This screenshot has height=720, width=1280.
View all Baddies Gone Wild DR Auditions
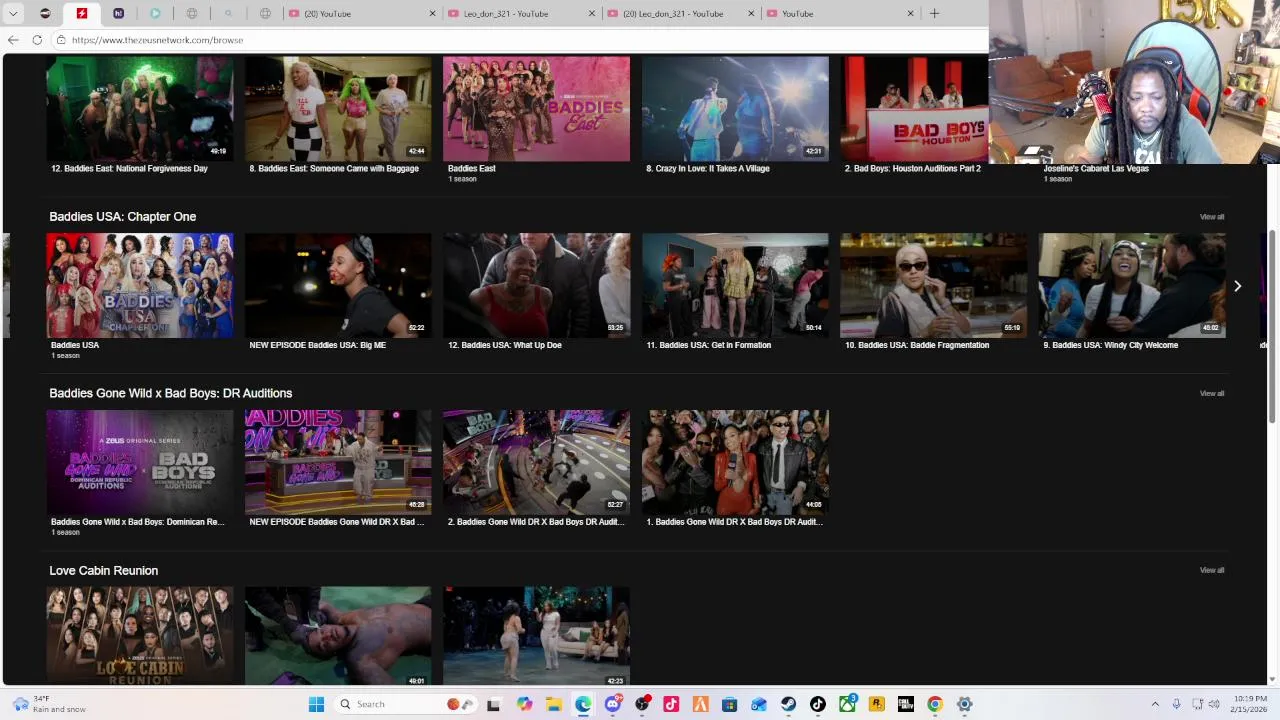pos(1211,393)
